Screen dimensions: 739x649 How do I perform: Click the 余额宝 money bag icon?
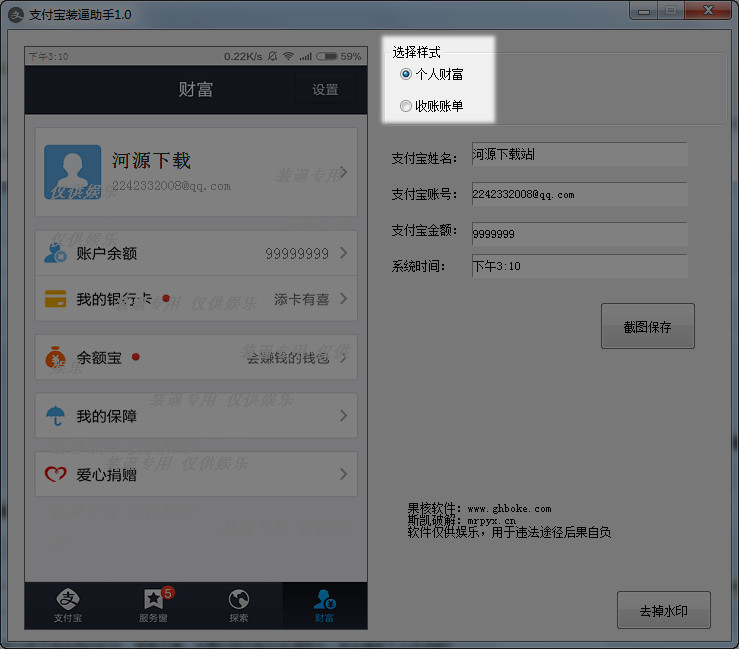(55, 357)
